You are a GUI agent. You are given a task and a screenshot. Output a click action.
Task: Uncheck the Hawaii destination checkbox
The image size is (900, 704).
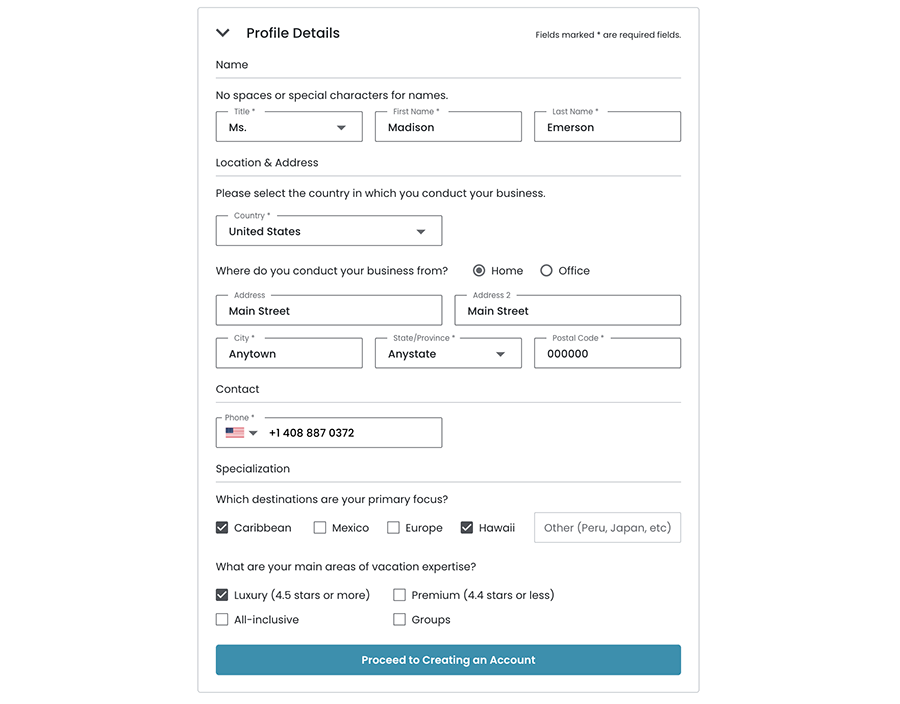467,528
